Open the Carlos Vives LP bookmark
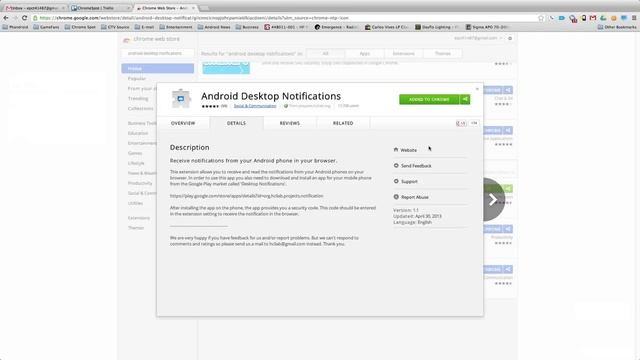This screenshot has height=360, width=640. pos(387,27)
